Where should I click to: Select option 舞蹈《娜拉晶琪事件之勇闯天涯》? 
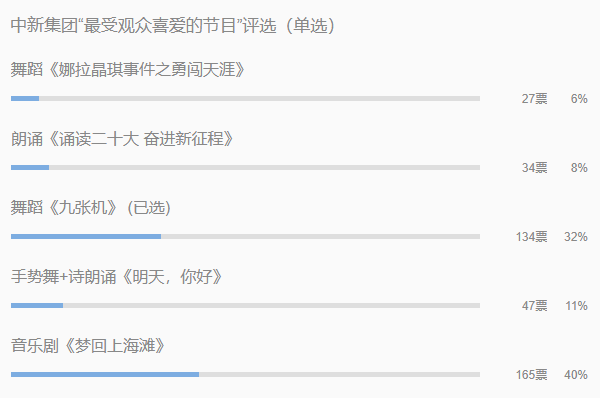click(x=127, y=70)
